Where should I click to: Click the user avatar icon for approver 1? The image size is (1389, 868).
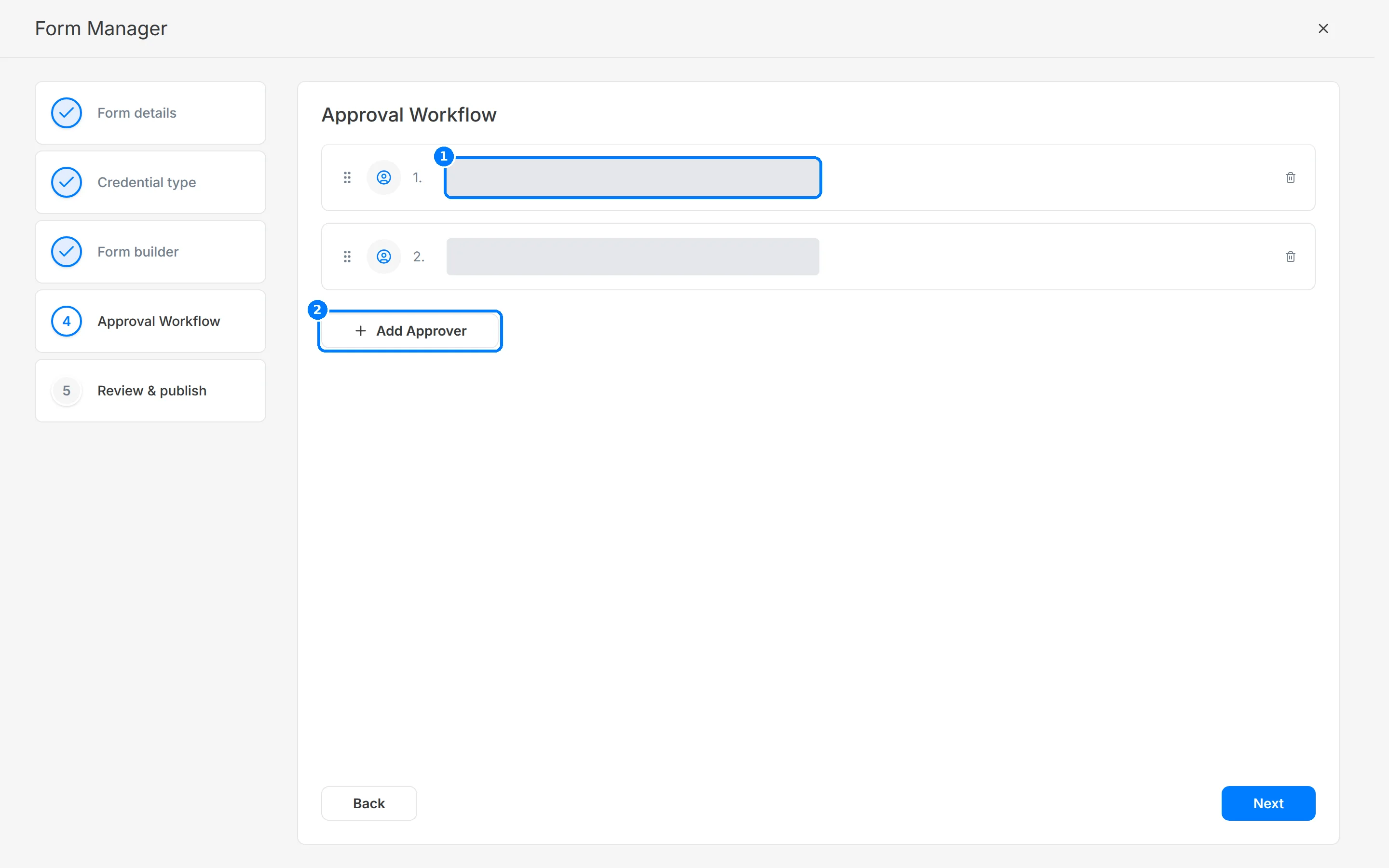click(384, 177)
